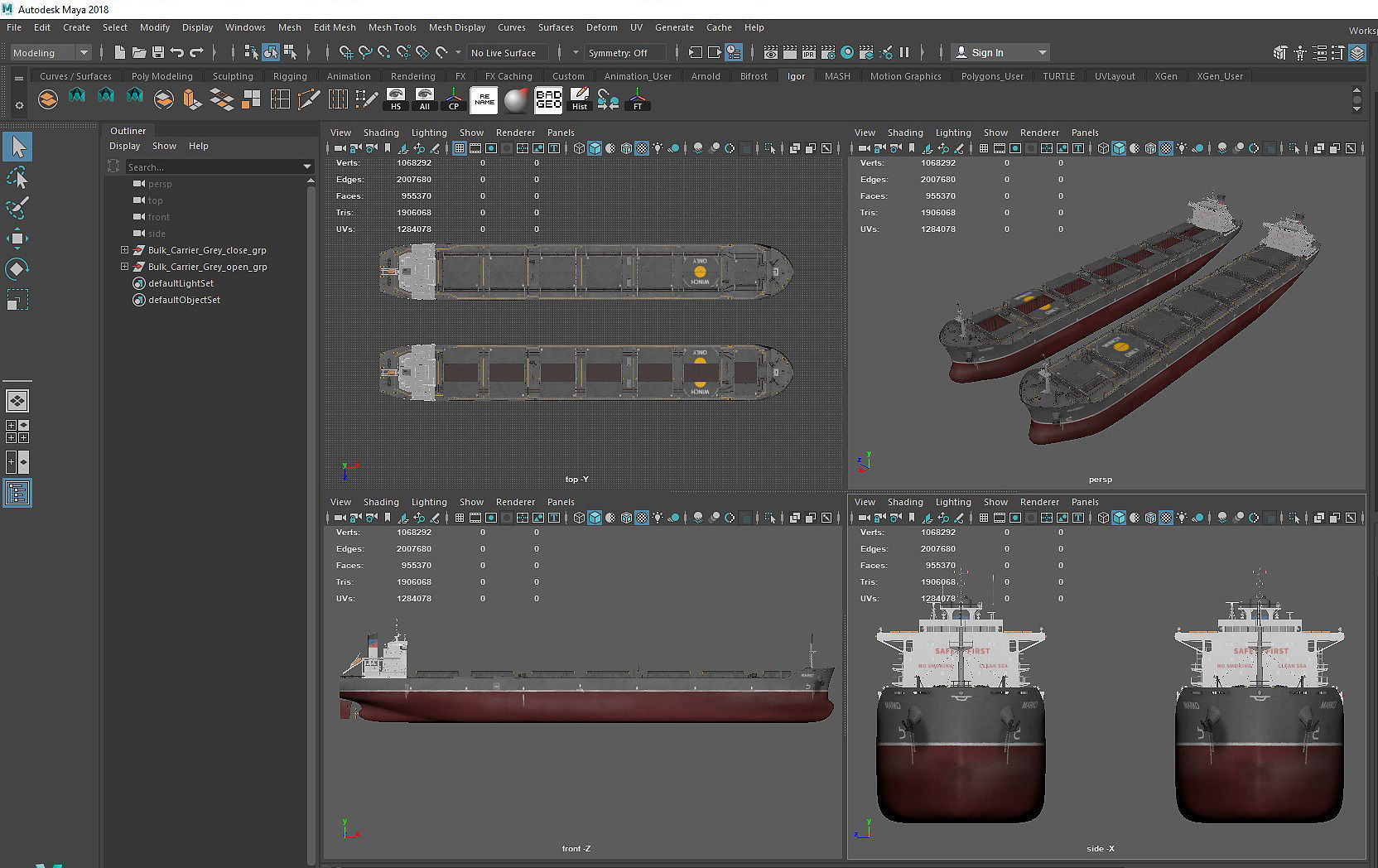The height and width of the screenshot is (868, 1378).
Task: Switch to the Poly Modeling shelf tab
Action: pyautogui.click(x=161, y=76)
